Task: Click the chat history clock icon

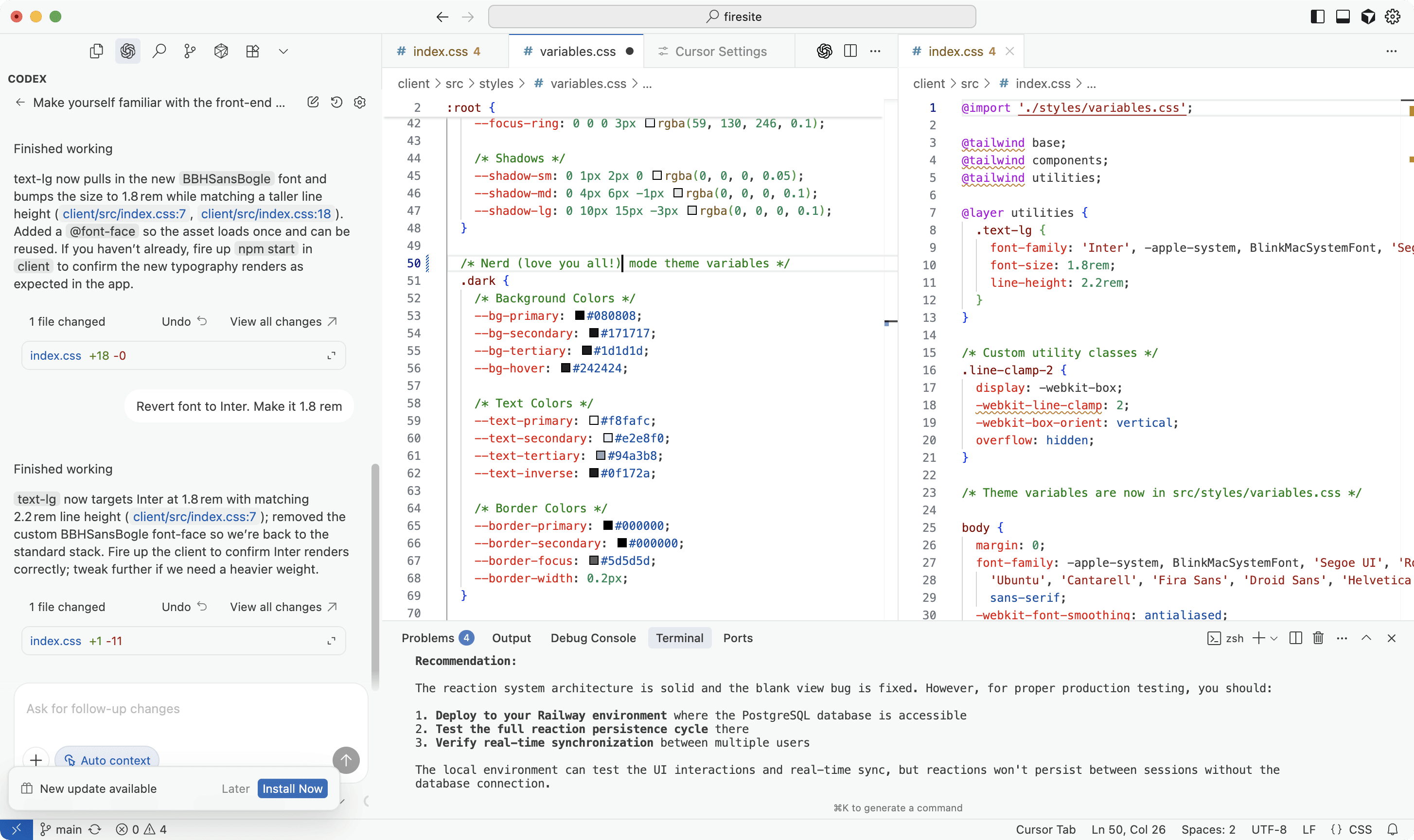Action: 336,102
